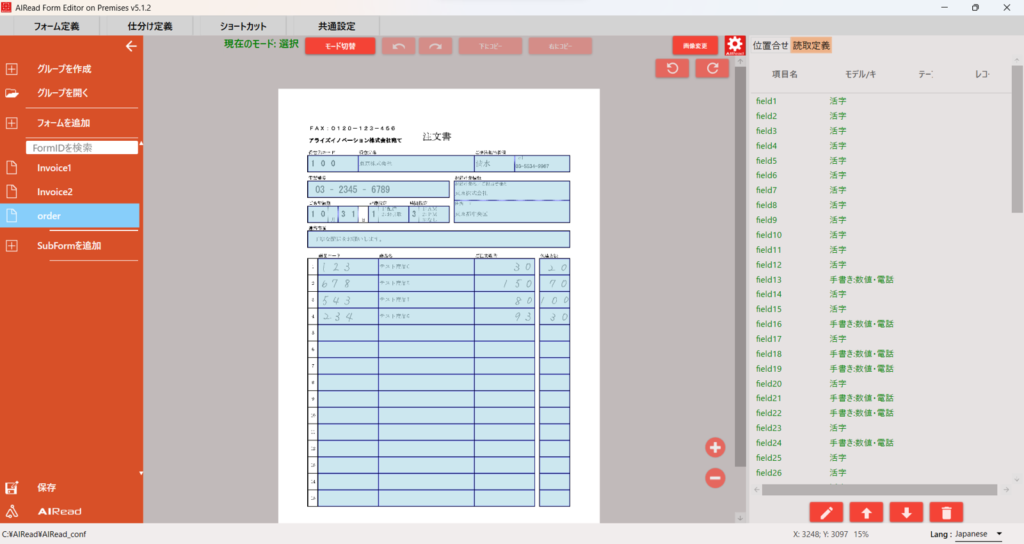Image resolution: width=1024 pixels, height=544 pixels.
Task: Select the Invoice2 form
Action: (55, 192)
